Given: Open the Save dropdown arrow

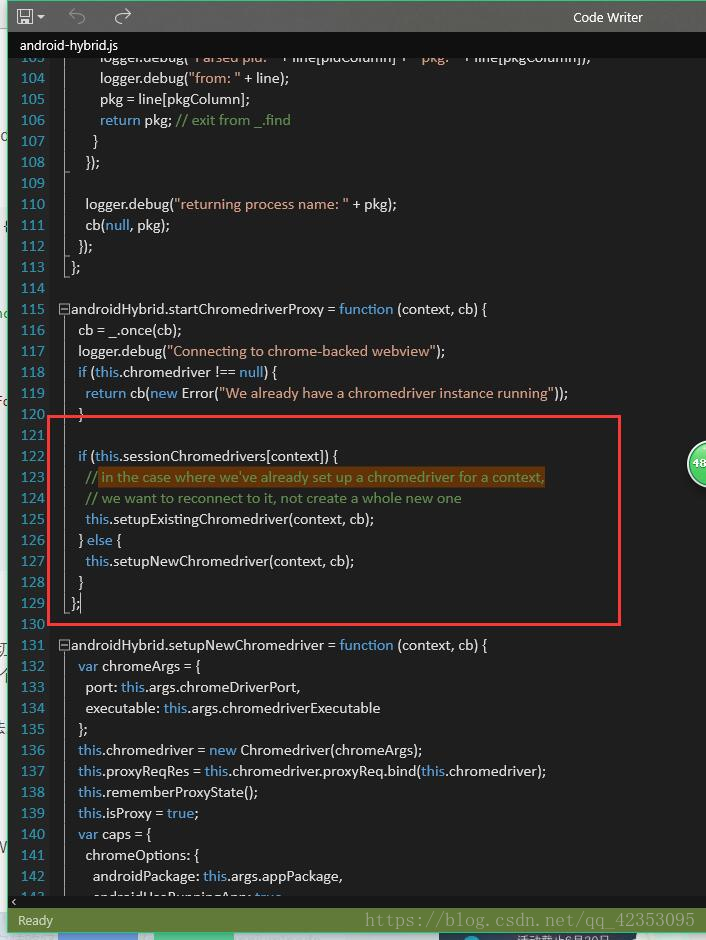Looking at the screenshot, I should (41, 17).
